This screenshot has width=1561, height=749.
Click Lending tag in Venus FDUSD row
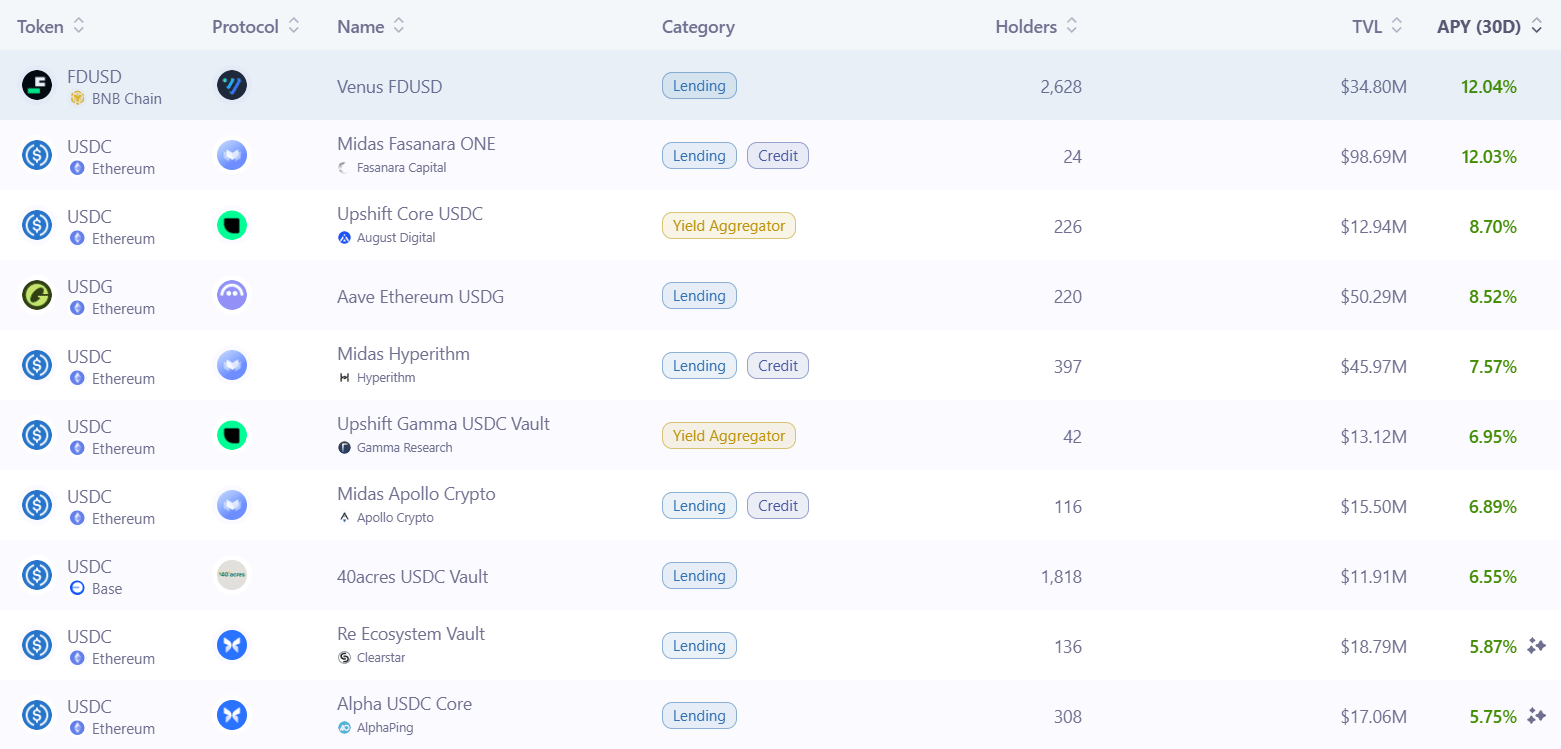(699, 86)
